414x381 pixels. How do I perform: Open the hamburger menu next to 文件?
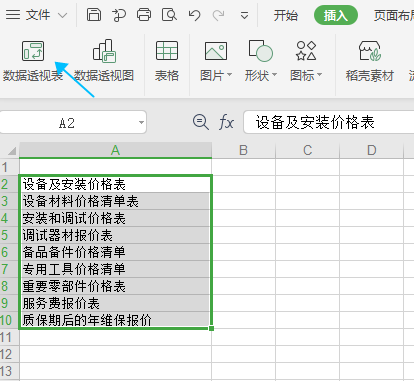[13, 15]
